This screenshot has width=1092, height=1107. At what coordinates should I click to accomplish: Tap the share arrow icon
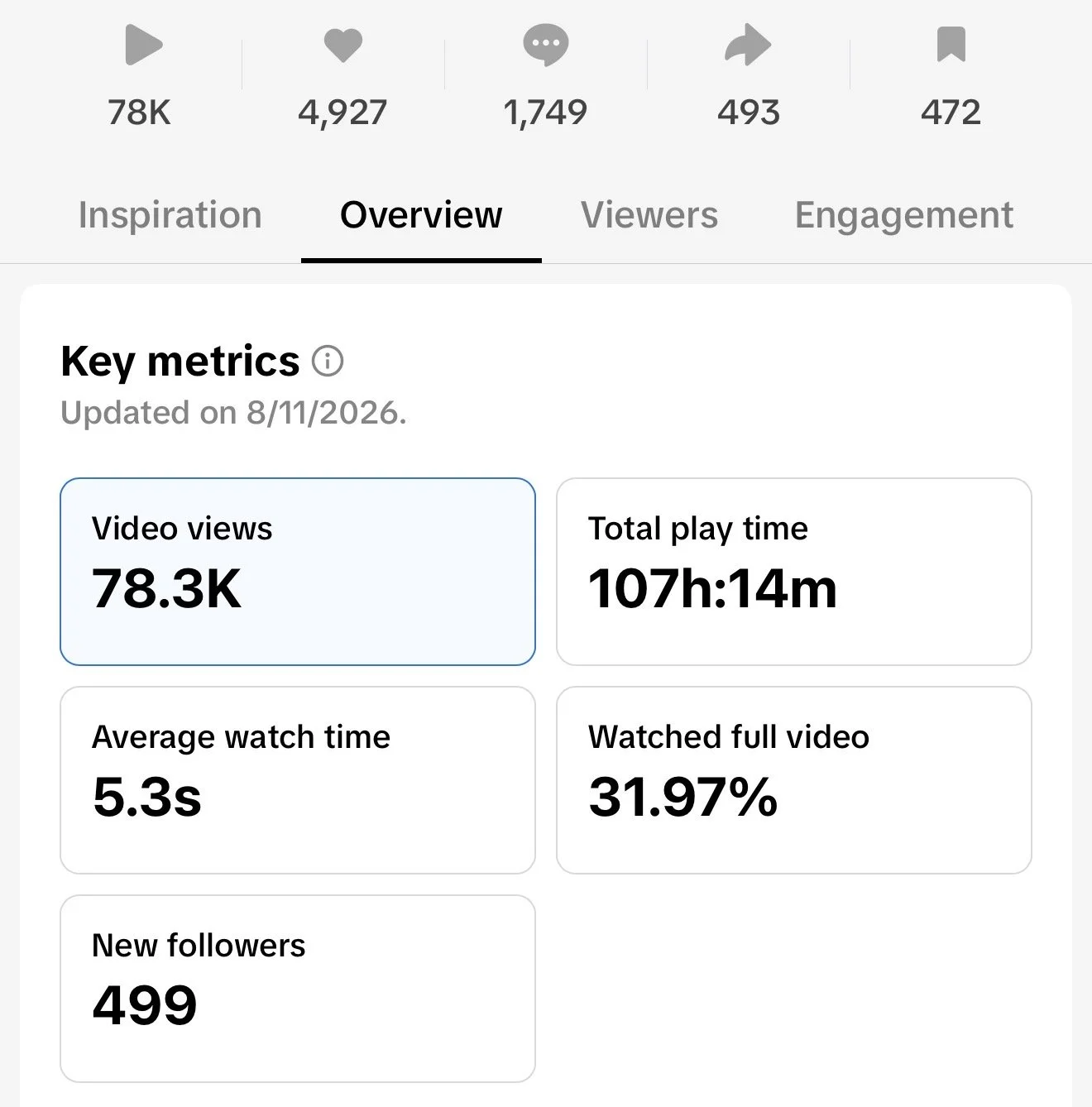click(748, 45)
